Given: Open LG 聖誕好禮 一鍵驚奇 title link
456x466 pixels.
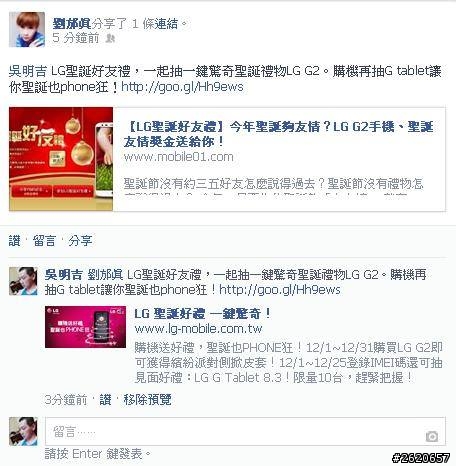Looking at the screenshot, I should (x=203, y=314).
